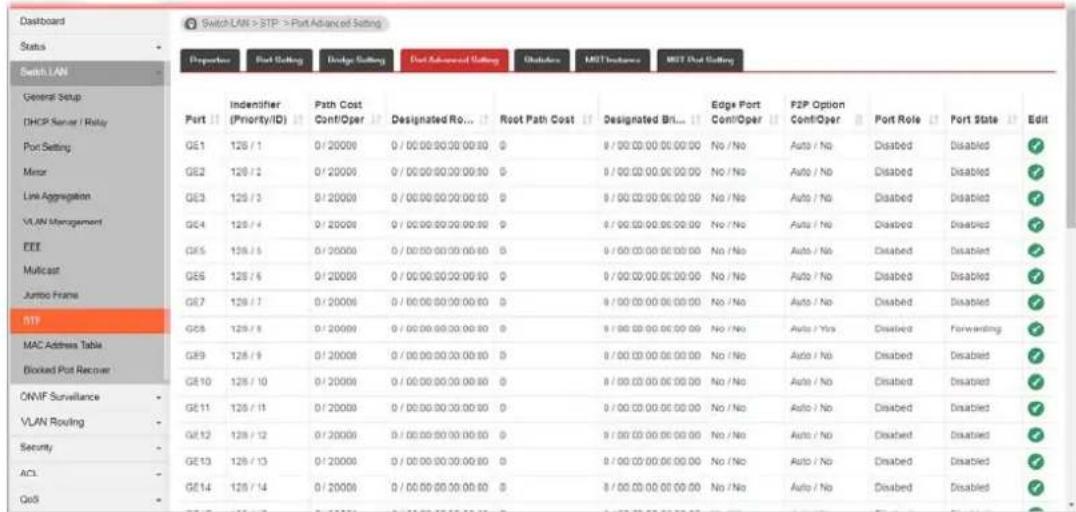Select STP in the sidebar
The height and width of the screenshot is (512, 1076).
88,321
